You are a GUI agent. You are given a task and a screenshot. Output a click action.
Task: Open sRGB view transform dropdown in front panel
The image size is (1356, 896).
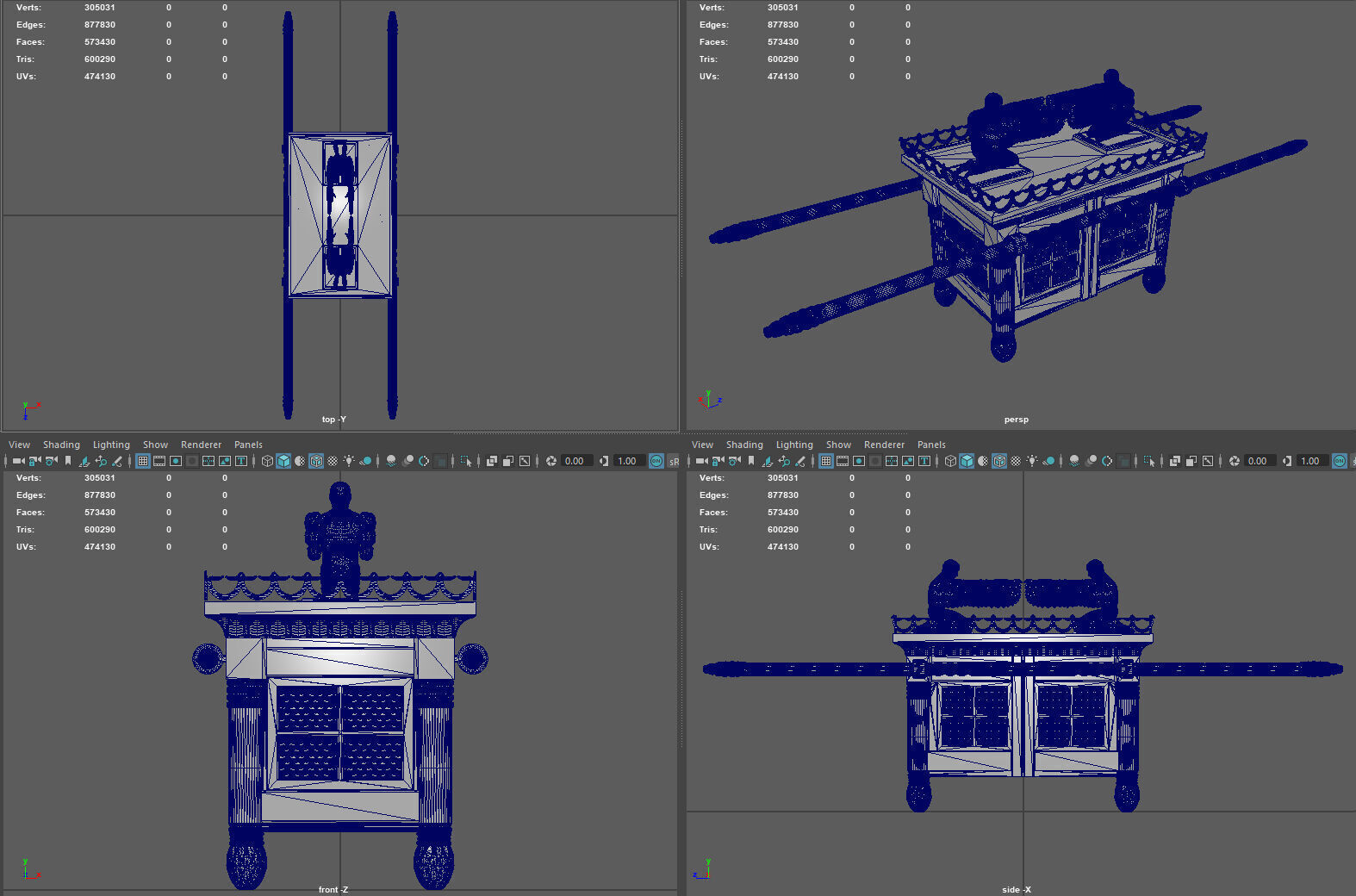[674, 461]
